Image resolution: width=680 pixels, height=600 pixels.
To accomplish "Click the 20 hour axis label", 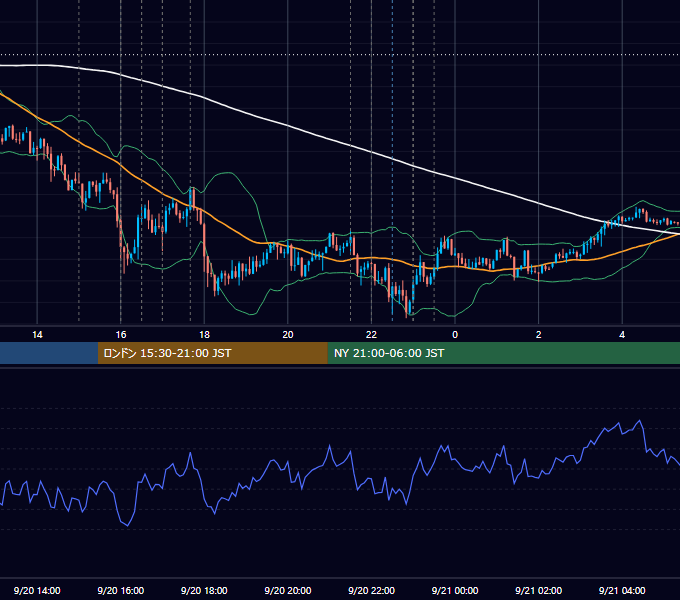I will pyautogui.click(x=288, y=335).
